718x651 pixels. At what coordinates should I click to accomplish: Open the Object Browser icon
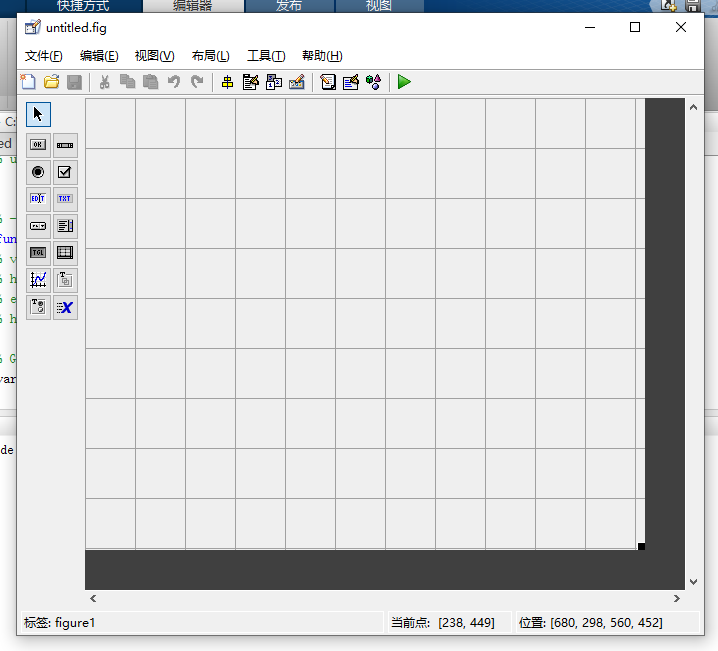pos(374,82)
